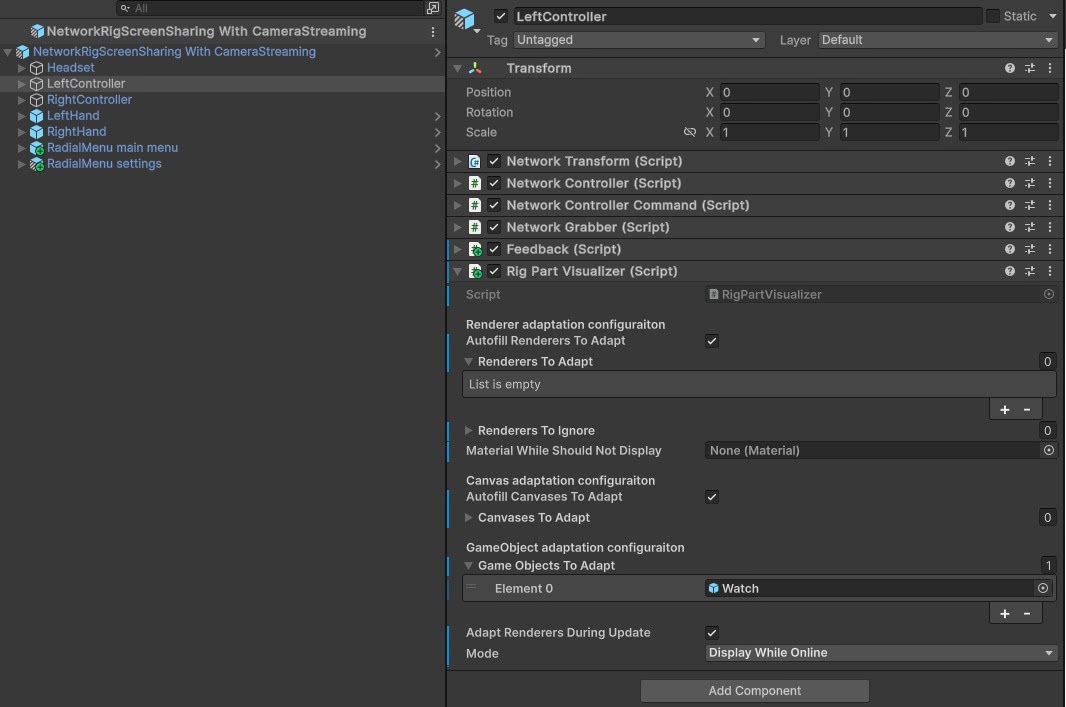Image resolution: width=1066 pixels, height=707 pixels.
Task: Click the object picker next to Watch
Action: pos(1043,589)
